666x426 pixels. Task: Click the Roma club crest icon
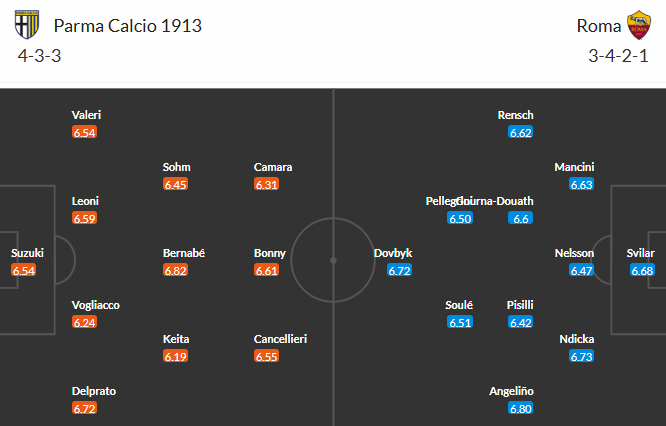point(637,25)
